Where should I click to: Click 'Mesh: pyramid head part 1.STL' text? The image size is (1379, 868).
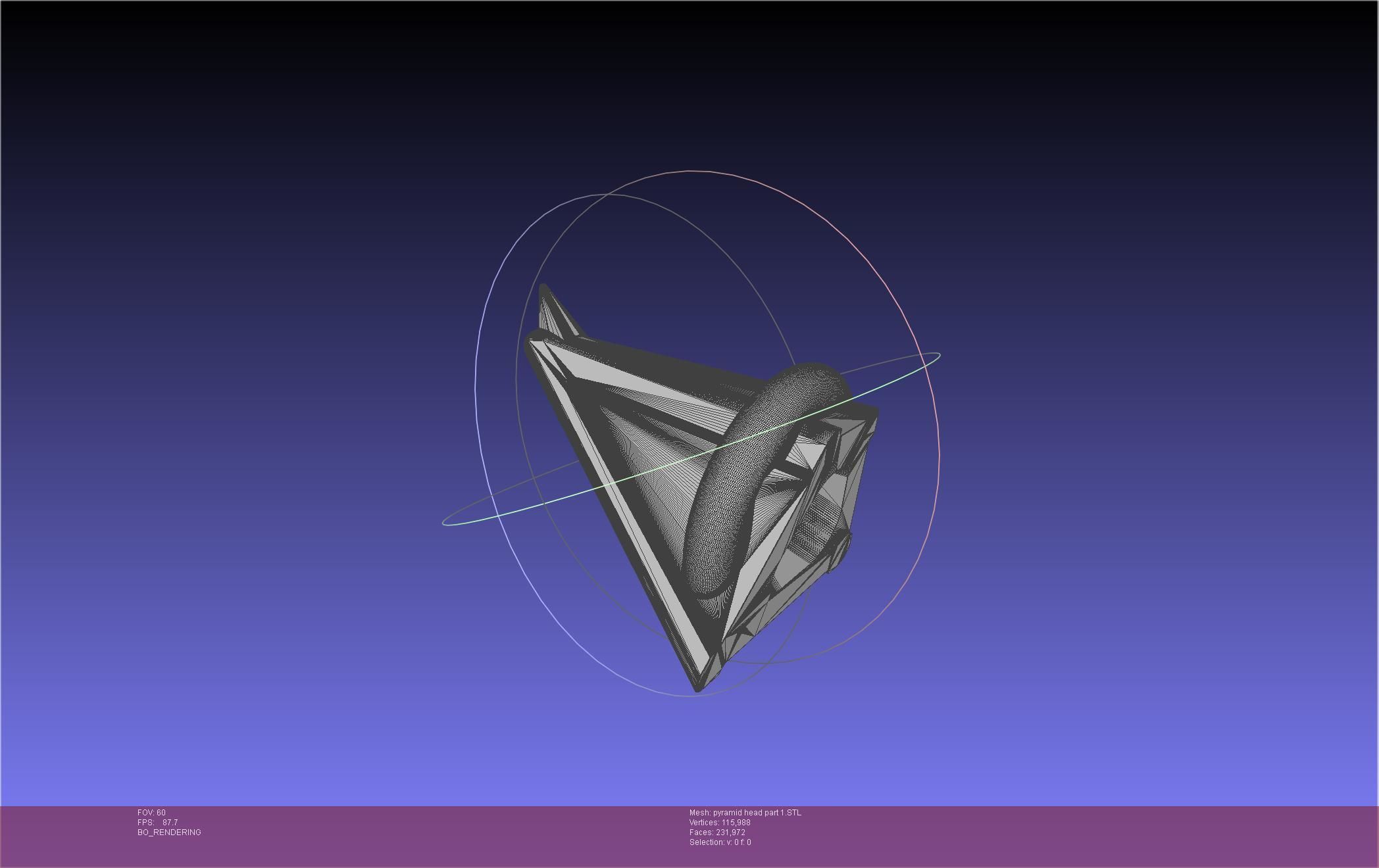click(745, 813)
